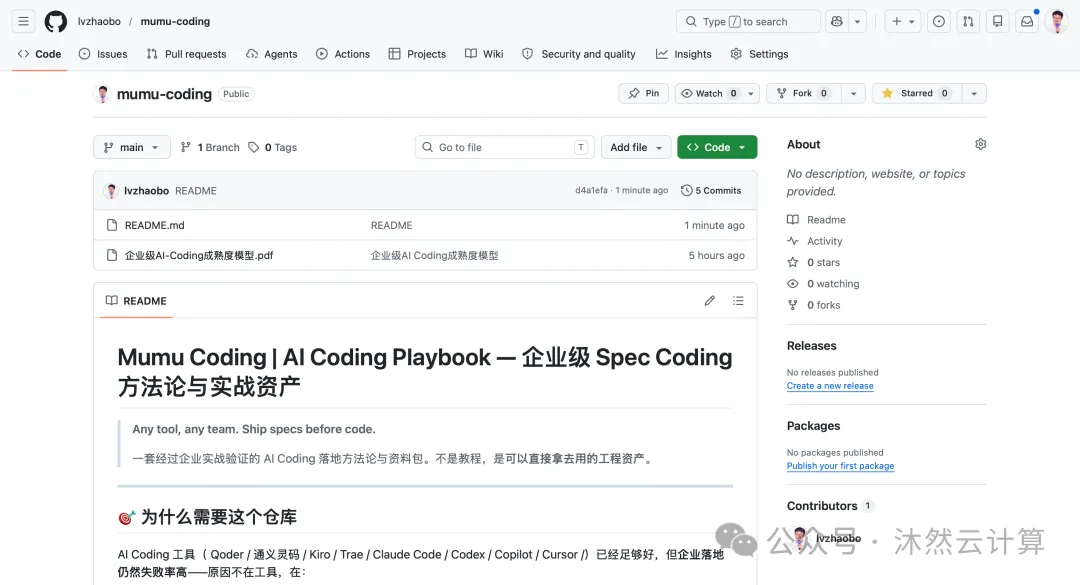Open the Activity link
The image size is (1080, 585).
[815, 241]
